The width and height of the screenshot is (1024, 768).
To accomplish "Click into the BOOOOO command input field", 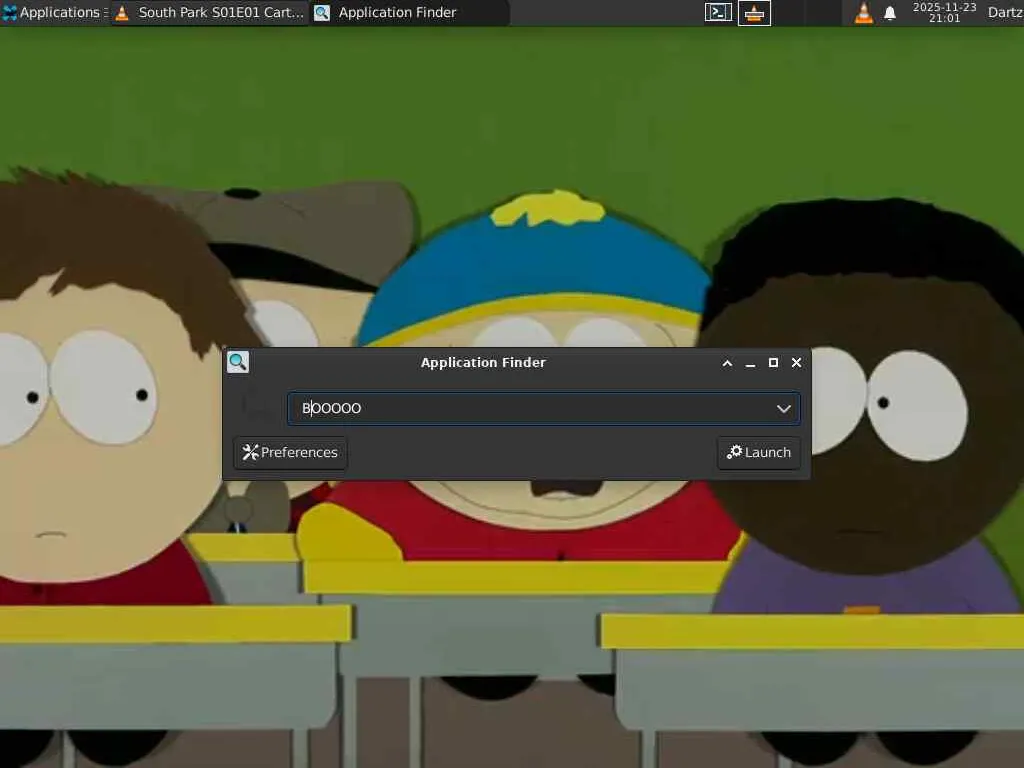I will 543,408.
